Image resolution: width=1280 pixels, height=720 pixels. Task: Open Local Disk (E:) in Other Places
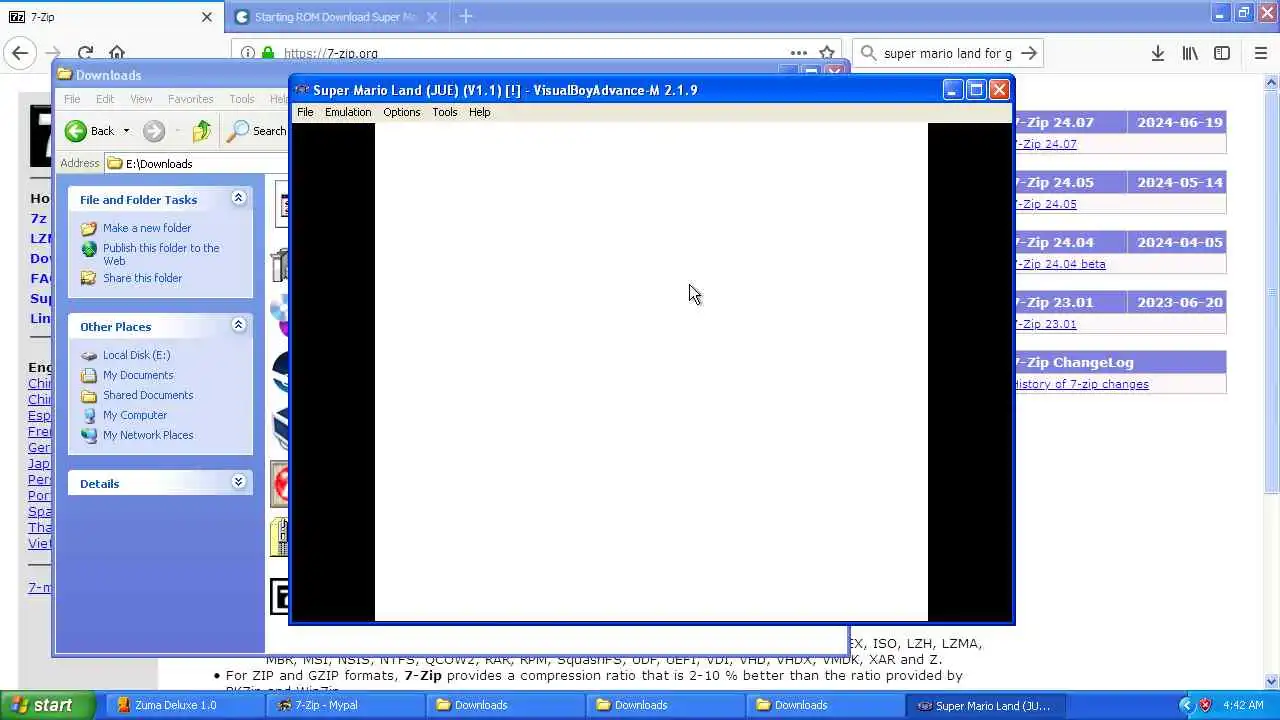(x=136, y=355)
